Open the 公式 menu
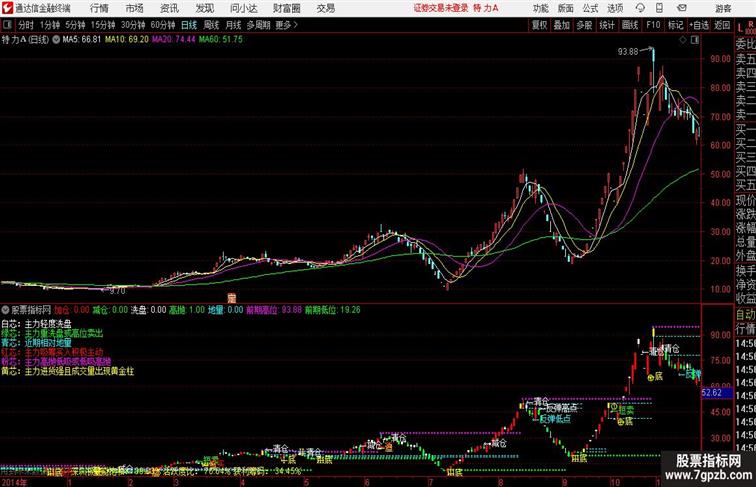 click(590, 8)
